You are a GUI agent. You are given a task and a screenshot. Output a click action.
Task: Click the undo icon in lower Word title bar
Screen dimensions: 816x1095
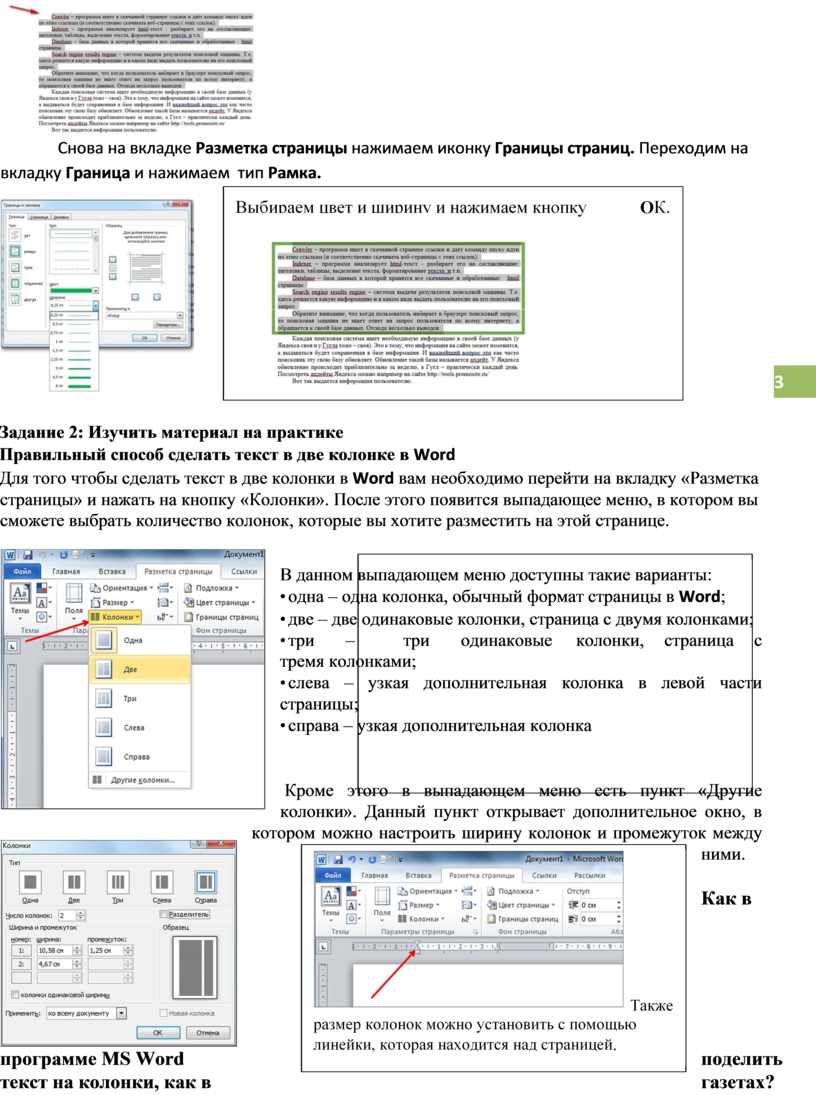(x=353, y=859)
